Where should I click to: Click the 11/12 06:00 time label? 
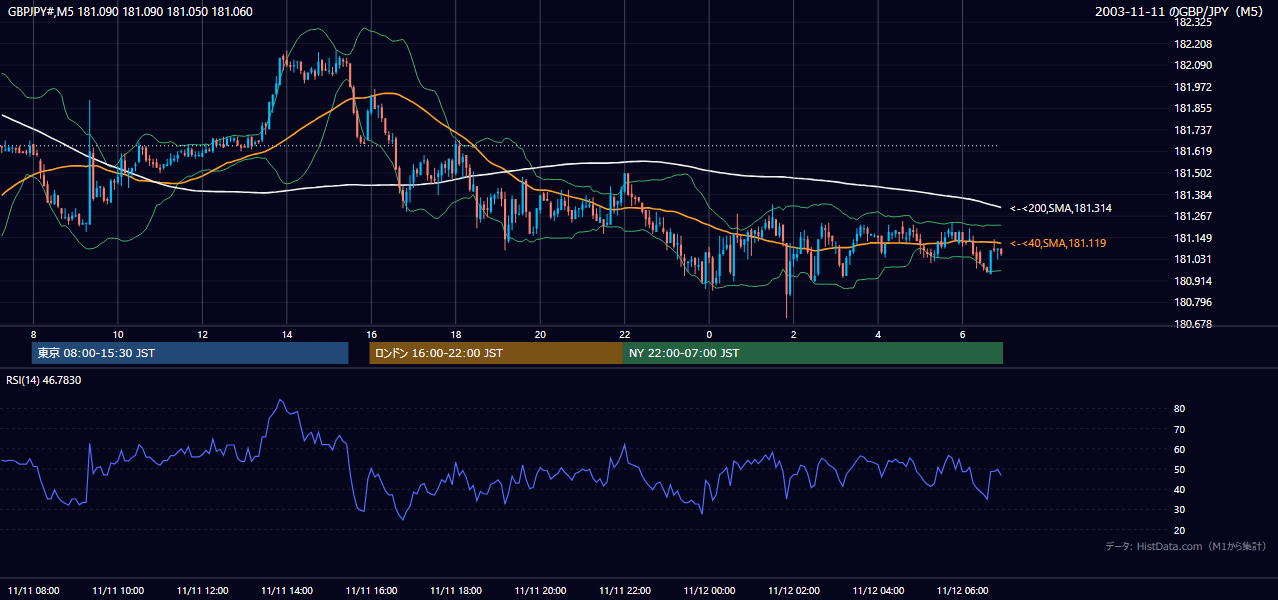[963, 590]
